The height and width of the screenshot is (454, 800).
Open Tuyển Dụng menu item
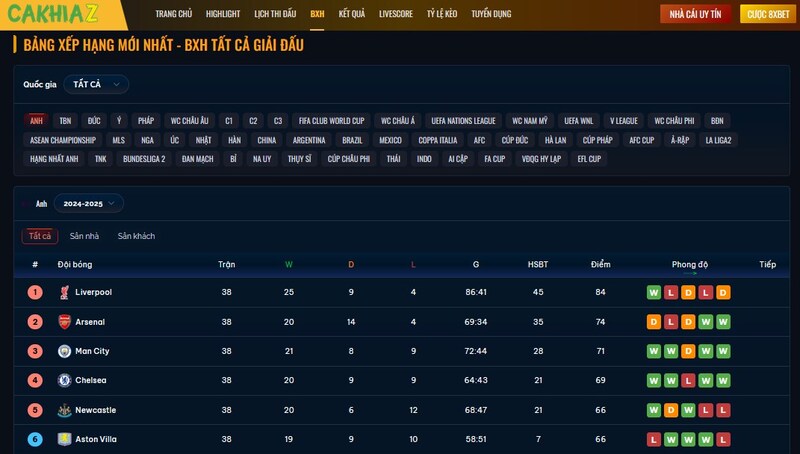[491, 14]
